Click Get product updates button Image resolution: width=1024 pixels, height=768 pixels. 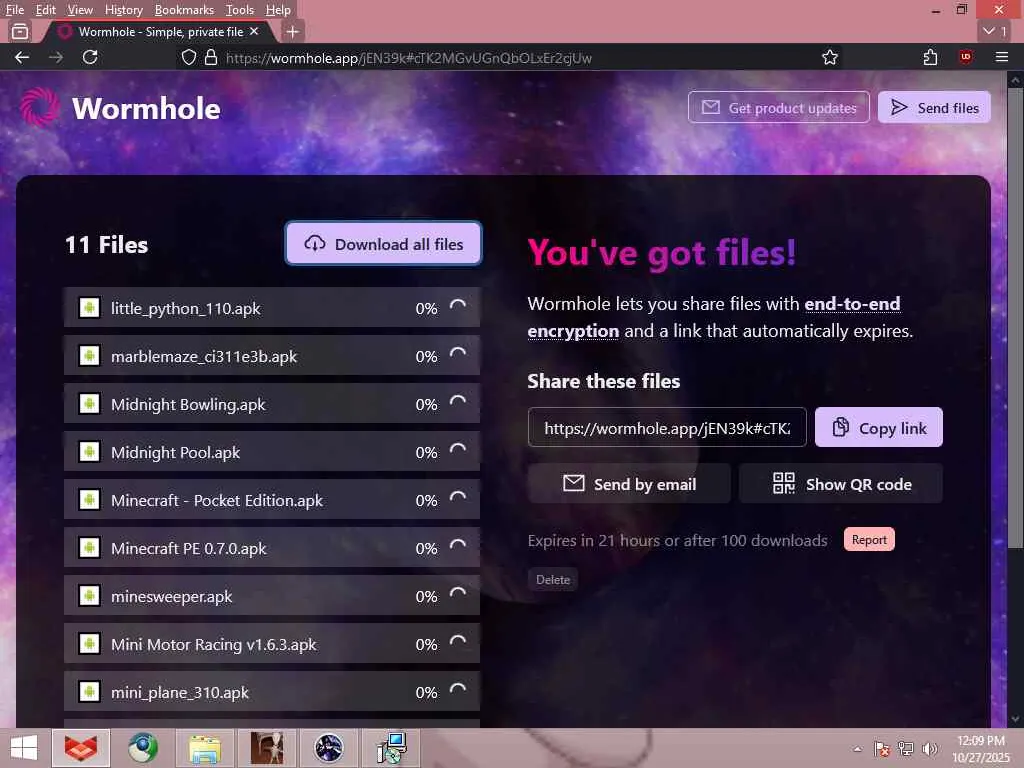[x=778, y=108]
